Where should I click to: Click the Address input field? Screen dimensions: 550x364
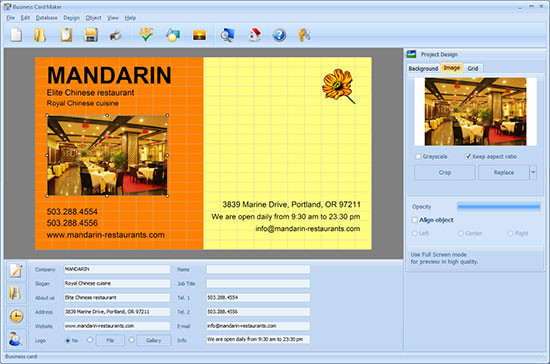coord(117,312)
